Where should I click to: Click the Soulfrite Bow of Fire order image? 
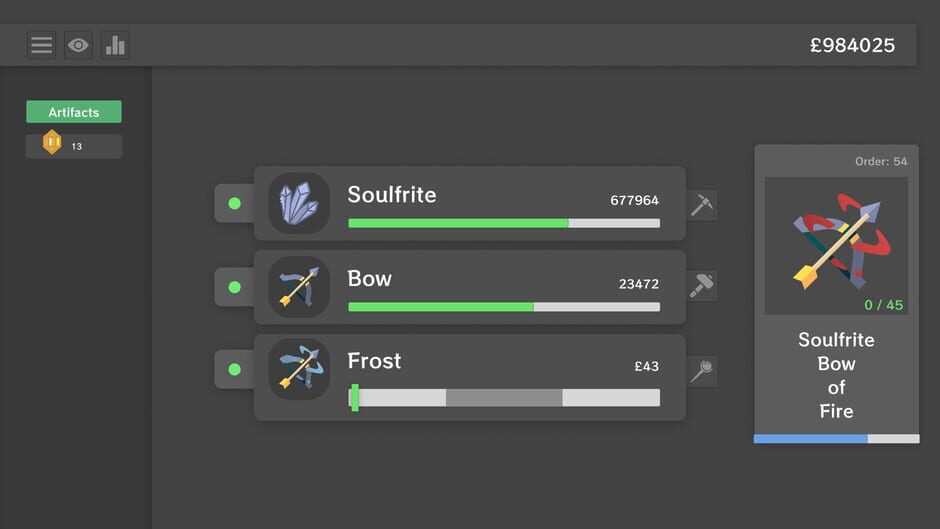(836, 246)
